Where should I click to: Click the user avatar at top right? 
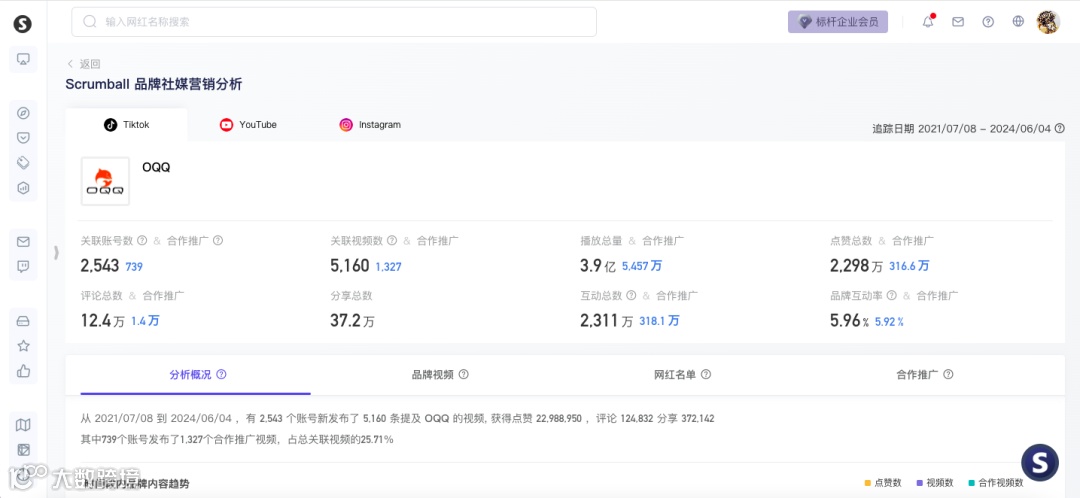pos(1048,22)
